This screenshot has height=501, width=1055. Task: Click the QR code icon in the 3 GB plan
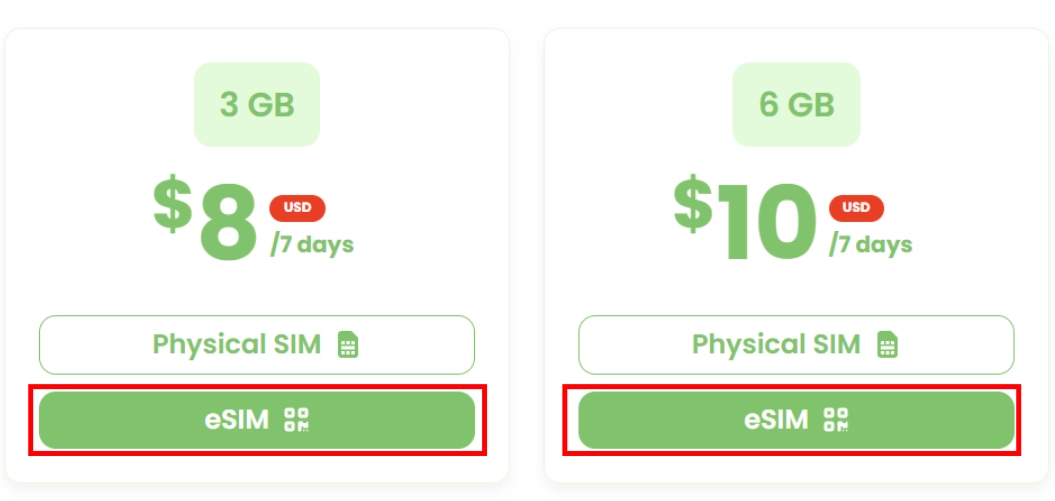(x=297, y=420)
